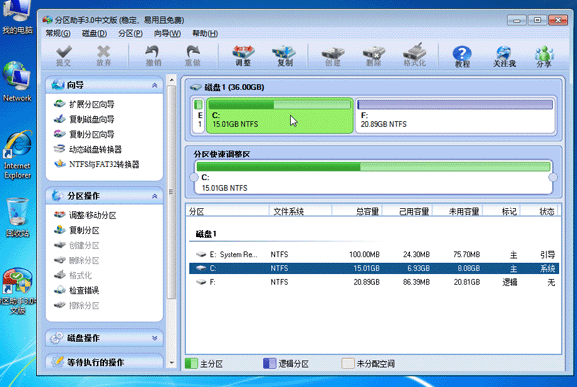Open the 常规(G) menu
This screenshot has height=387, width=577.
[x=58, y=33]
